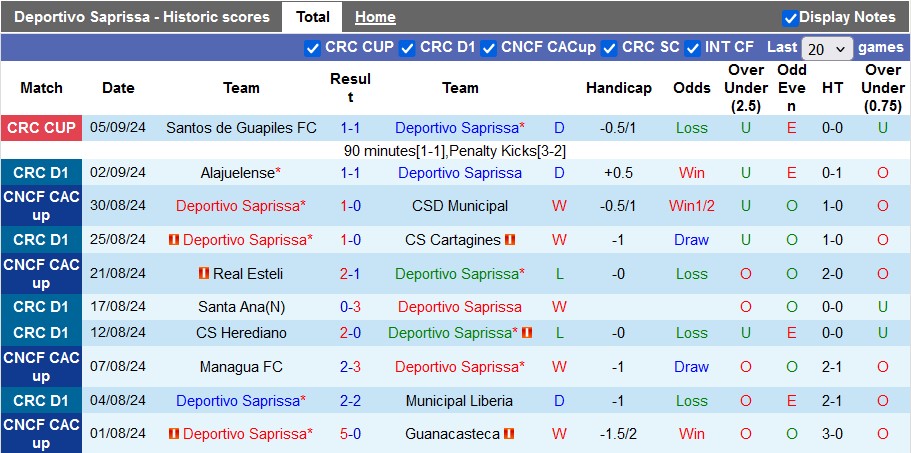The image size is (911, 453).
Task: Toggle the CNCF CACup filter checkbox
Action: click(488, 47)
